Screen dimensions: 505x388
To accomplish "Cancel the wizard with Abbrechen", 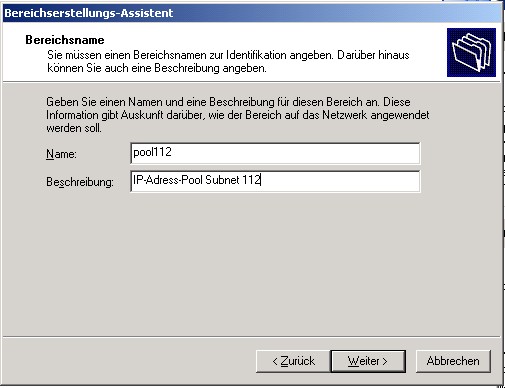I will tap(453, 361).
